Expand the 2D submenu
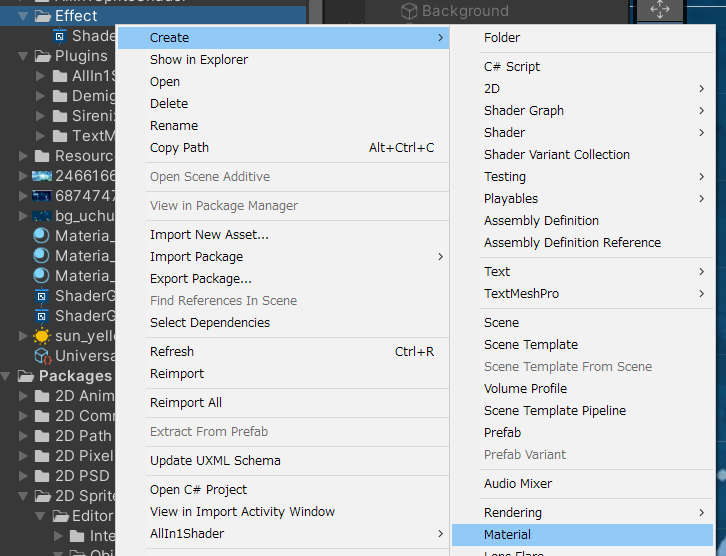726x556 pixels. click(x=582, y=88)
